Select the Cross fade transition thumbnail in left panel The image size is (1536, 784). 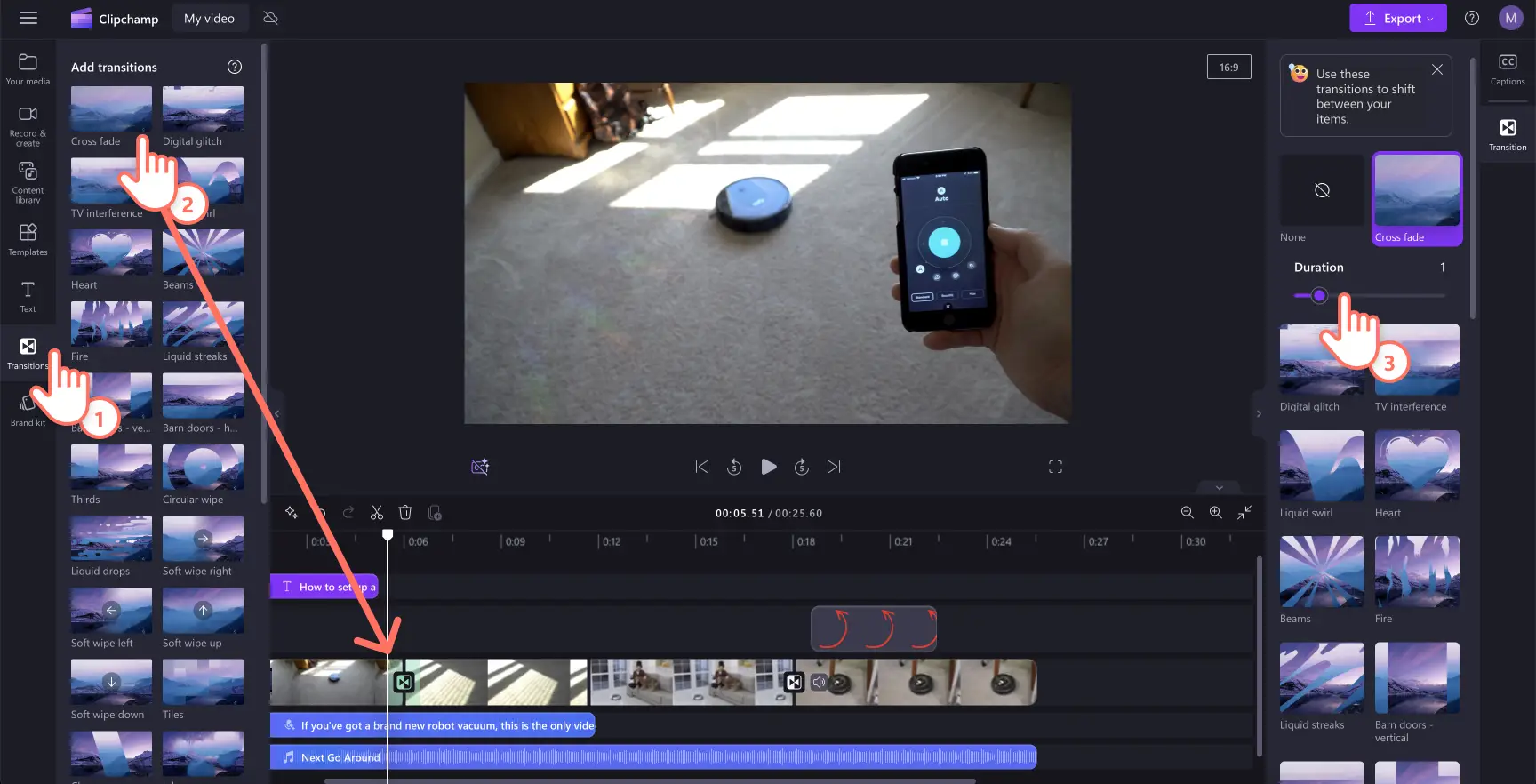pos(111,108)
